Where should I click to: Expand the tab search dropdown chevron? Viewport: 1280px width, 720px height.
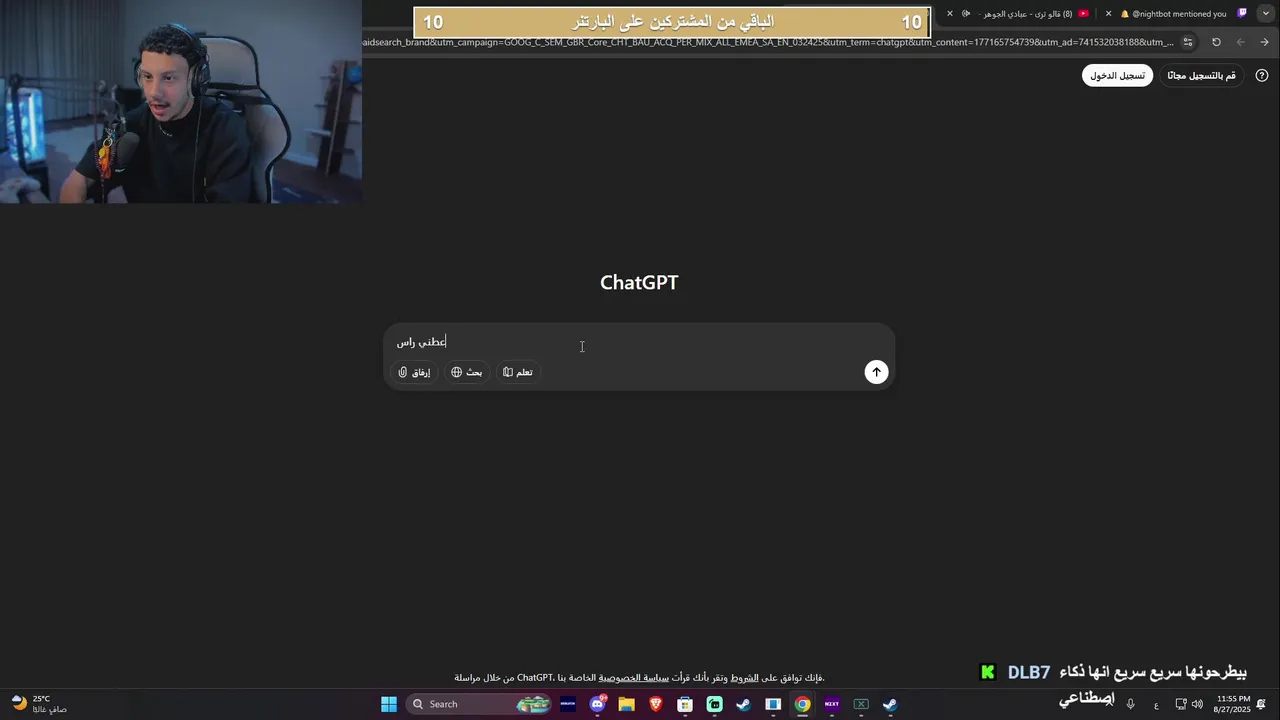(x=1266, y=14)
